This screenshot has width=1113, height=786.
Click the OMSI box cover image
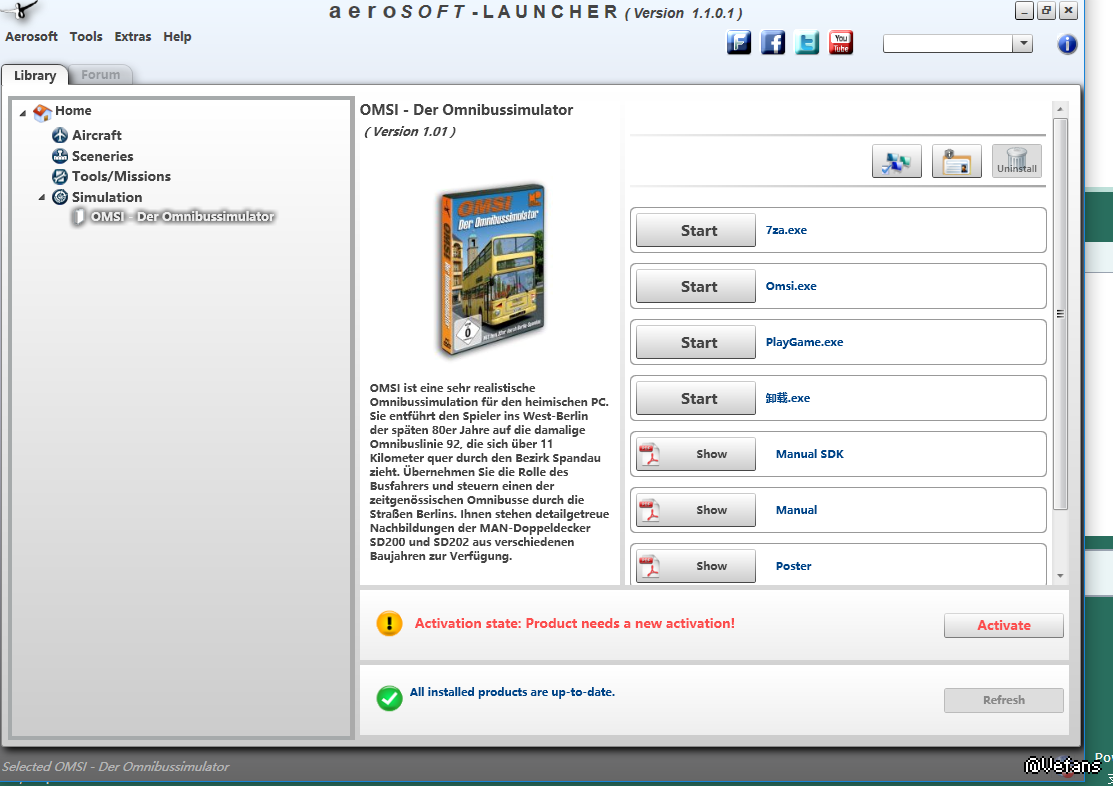tap(492, 270)
